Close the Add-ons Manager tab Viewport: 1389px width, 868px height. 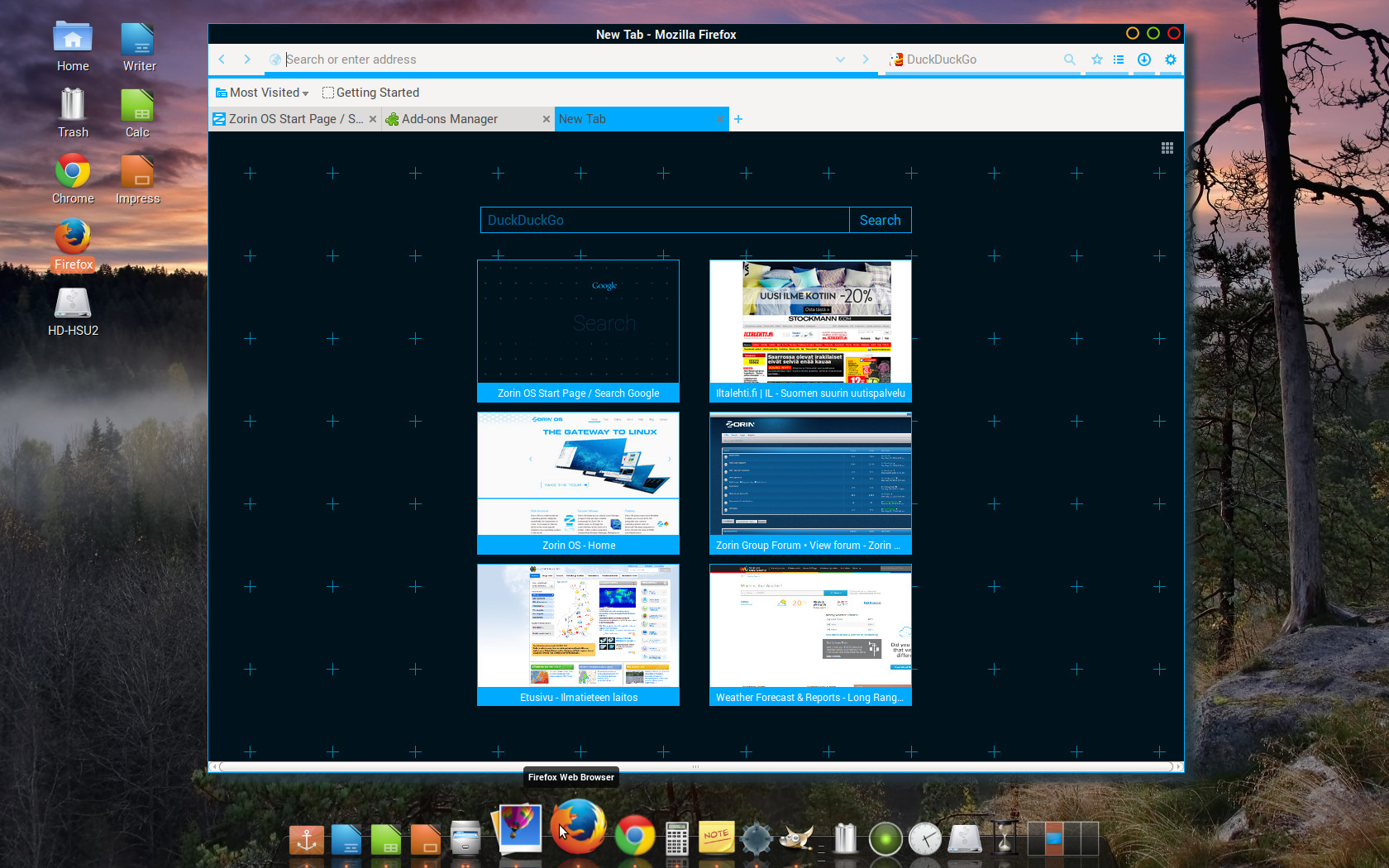coord(546,119)
